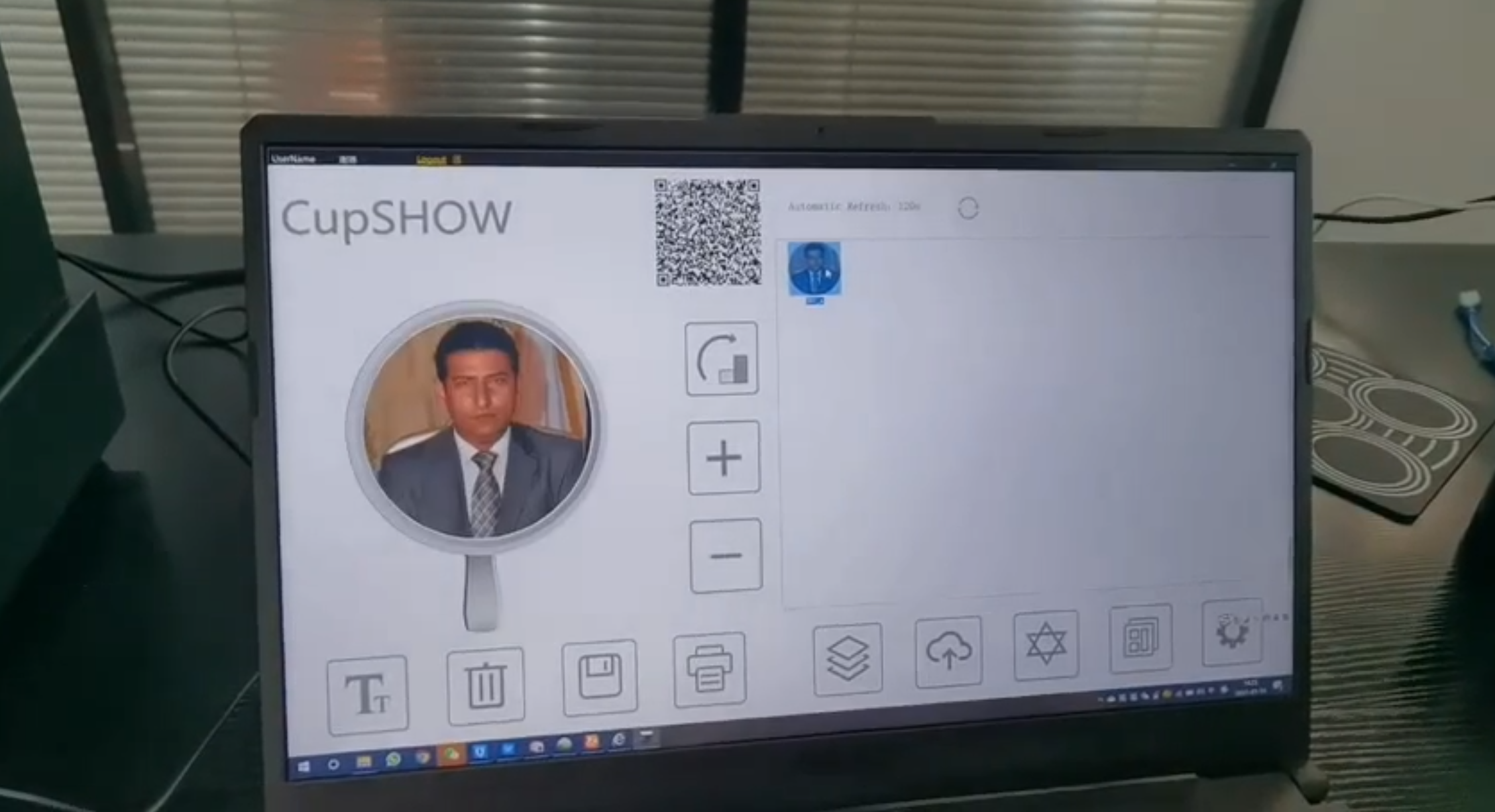The height and width of the screenshot is (812, 1495).
Task: Open the text tool (Tt) button
Action: click(x=367, y=695)
